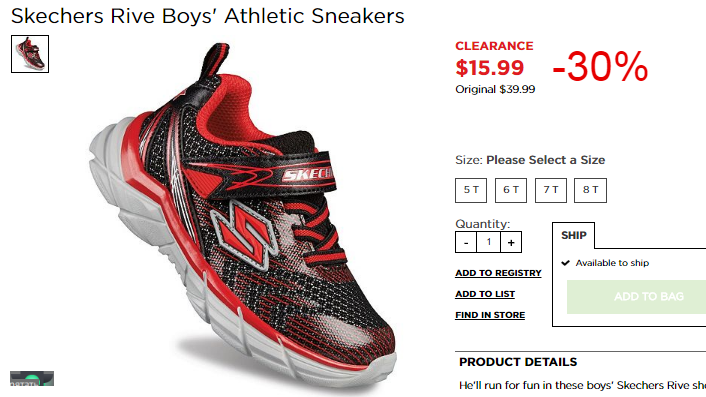Choose the 7 T size option
Screen dimensions: 706x397
tap(551, 190)
